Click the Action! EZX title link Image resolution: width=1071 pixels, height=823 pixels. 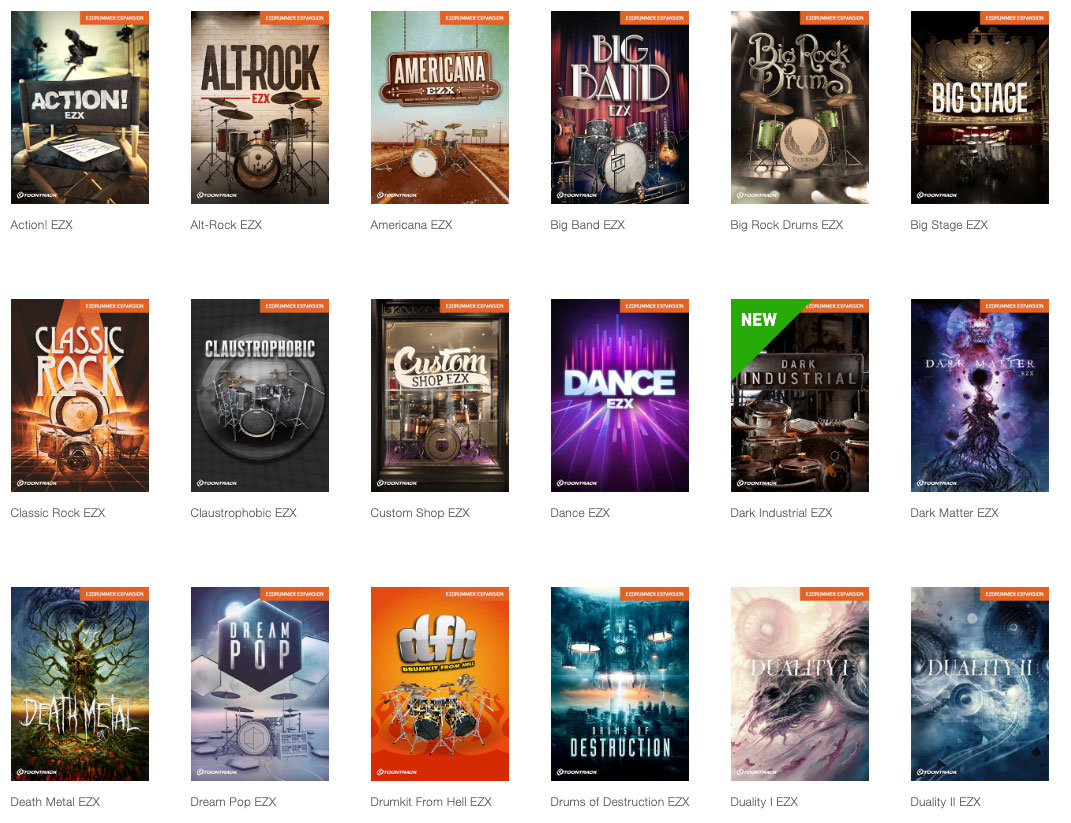(42, 225)
